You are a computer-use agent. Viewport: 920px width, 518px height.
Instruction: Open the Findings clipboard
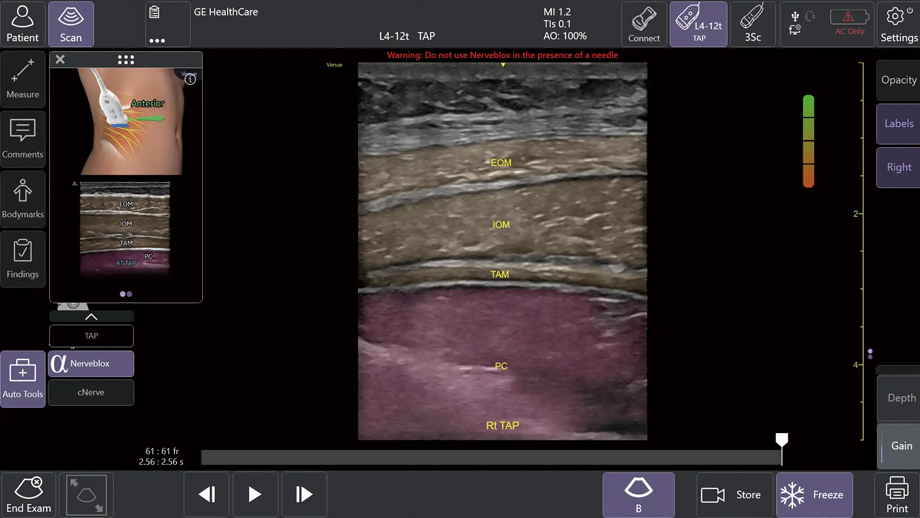pos(22,257)
